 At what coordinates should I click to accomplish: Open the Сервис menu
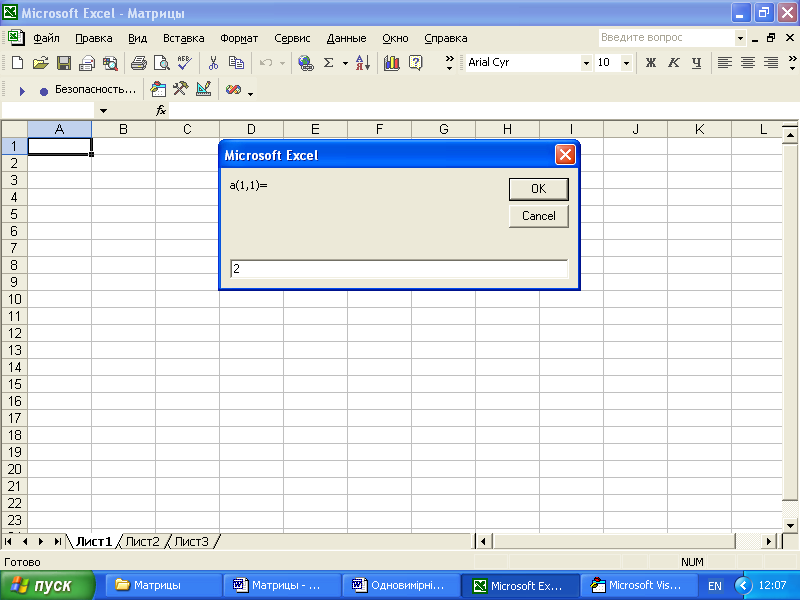[x=292, y=38]
